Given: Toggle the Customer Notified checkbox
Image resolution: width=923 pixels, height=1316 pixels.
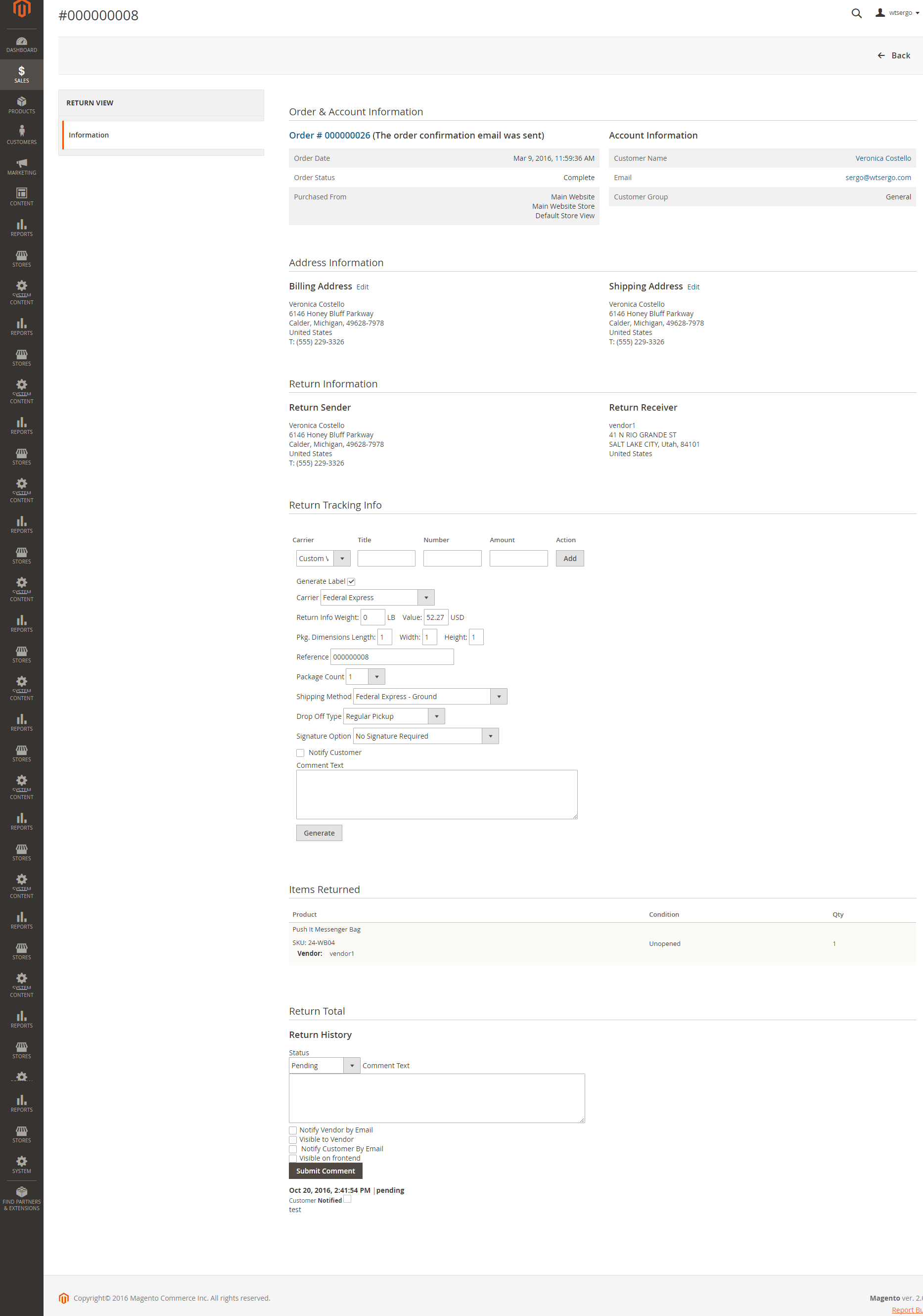Looking at the screenshot, I should pyautogui.click(x=347, y=1199).
